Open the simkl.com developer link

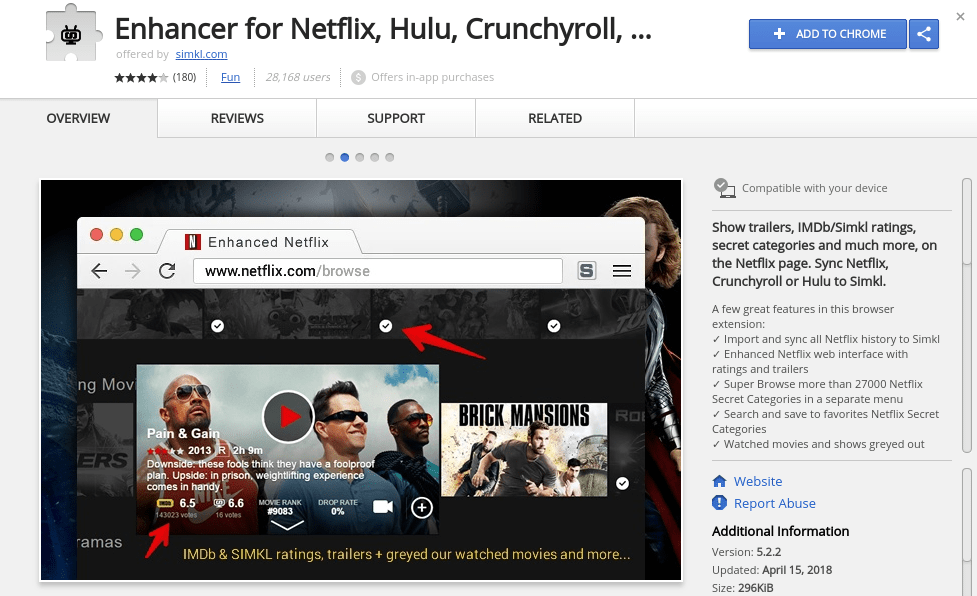point(200,54)
